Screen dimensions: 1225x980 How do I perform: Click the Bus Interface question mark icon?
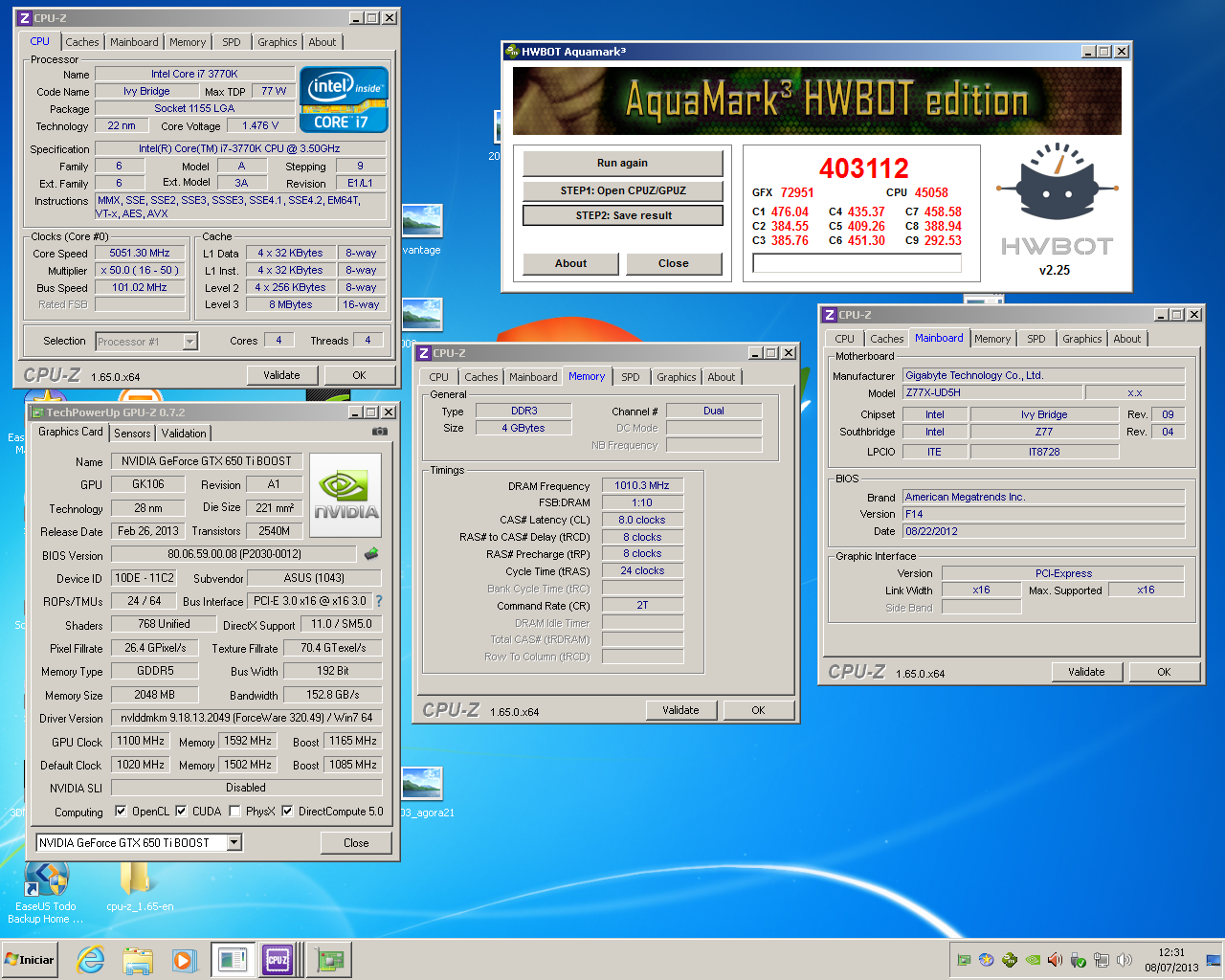pos(378,601)
